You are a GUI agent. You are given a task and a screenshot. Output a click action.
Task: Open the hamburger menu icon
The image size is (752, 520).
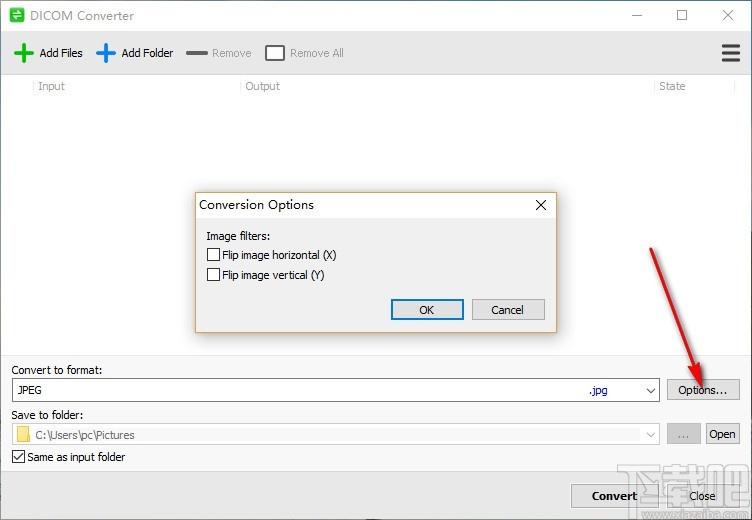(730, 53)
